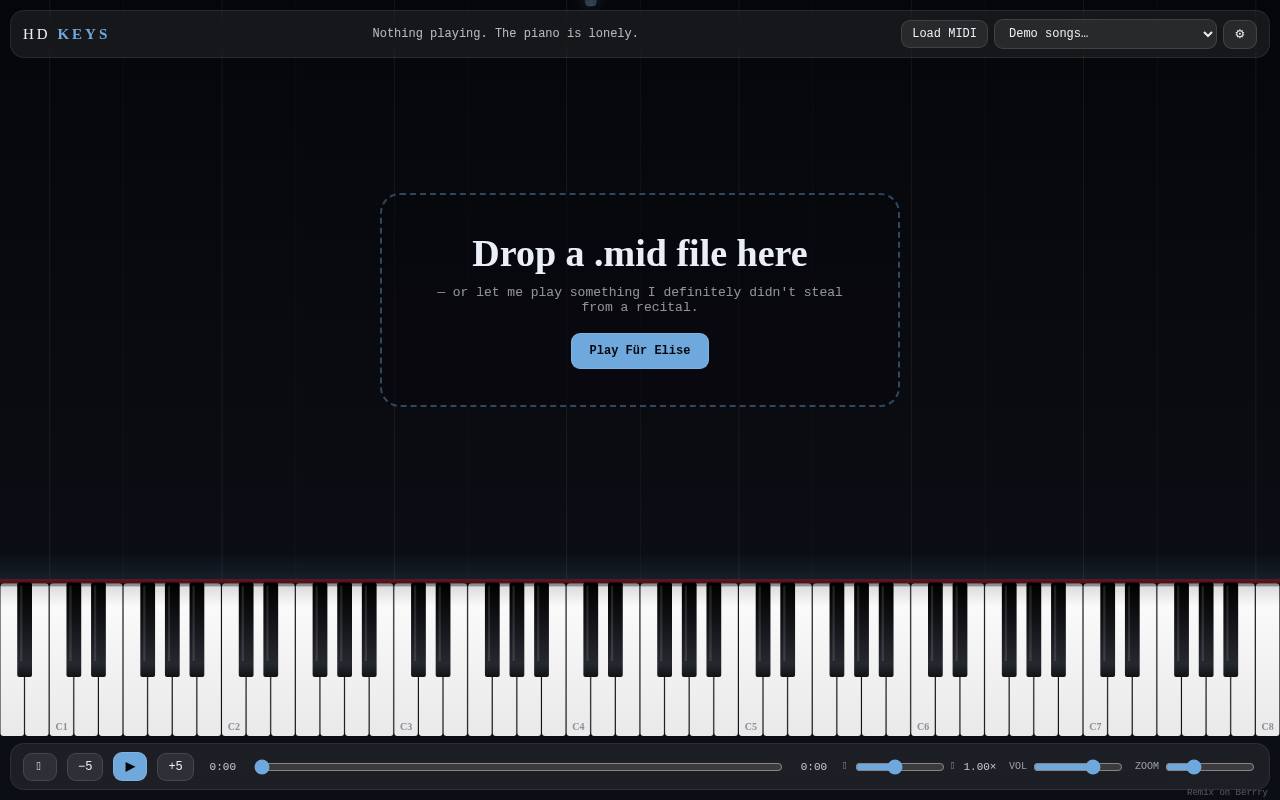Click the ZOOM slider
Viewport: 1280px width, 800px height.
[1210, 767]
